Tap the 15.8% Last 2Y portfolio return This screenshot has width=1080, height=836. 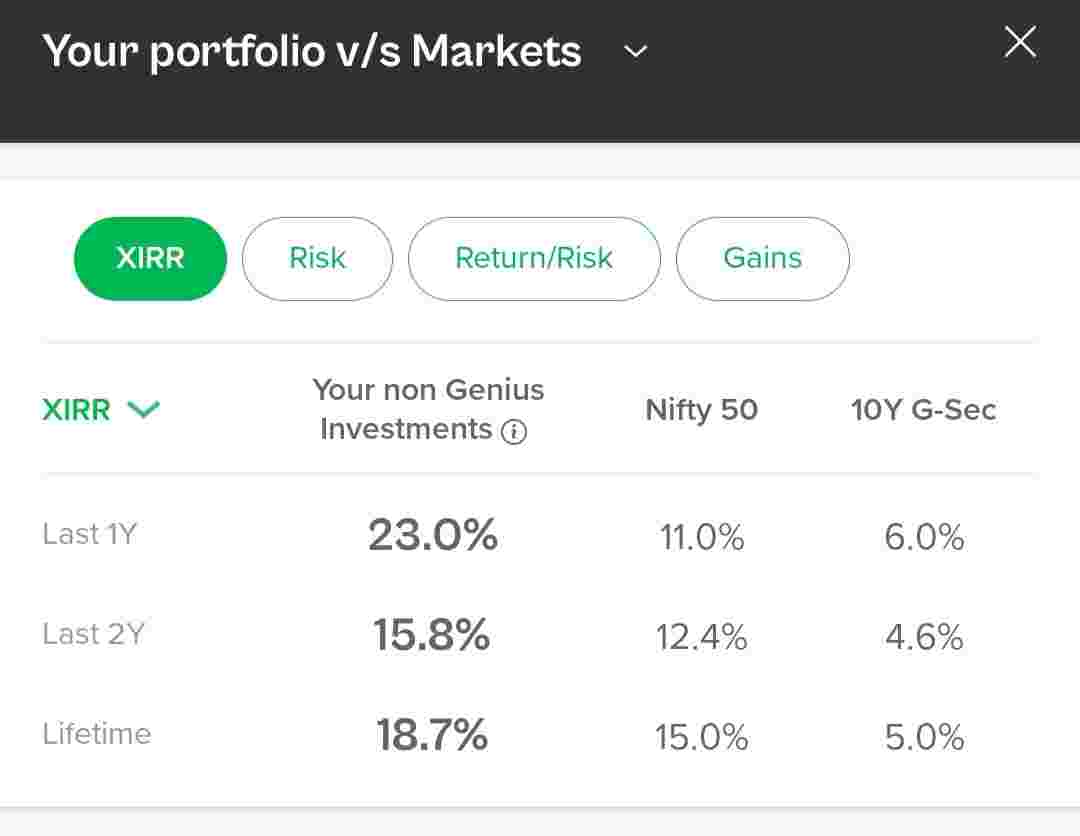tap(431, 635)
